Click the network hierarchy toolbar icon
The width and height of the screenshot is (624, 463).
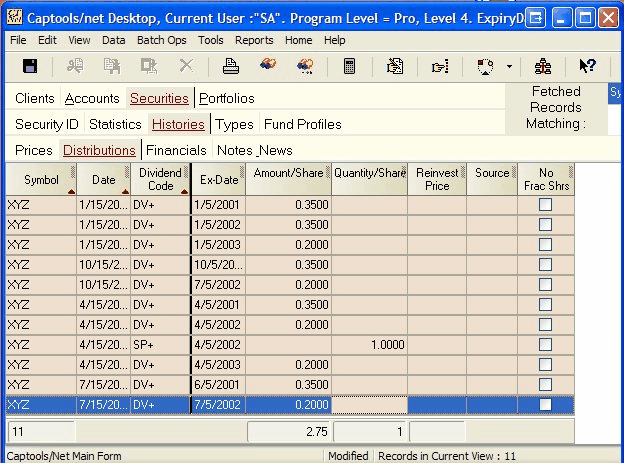click(x=543, y=66)
